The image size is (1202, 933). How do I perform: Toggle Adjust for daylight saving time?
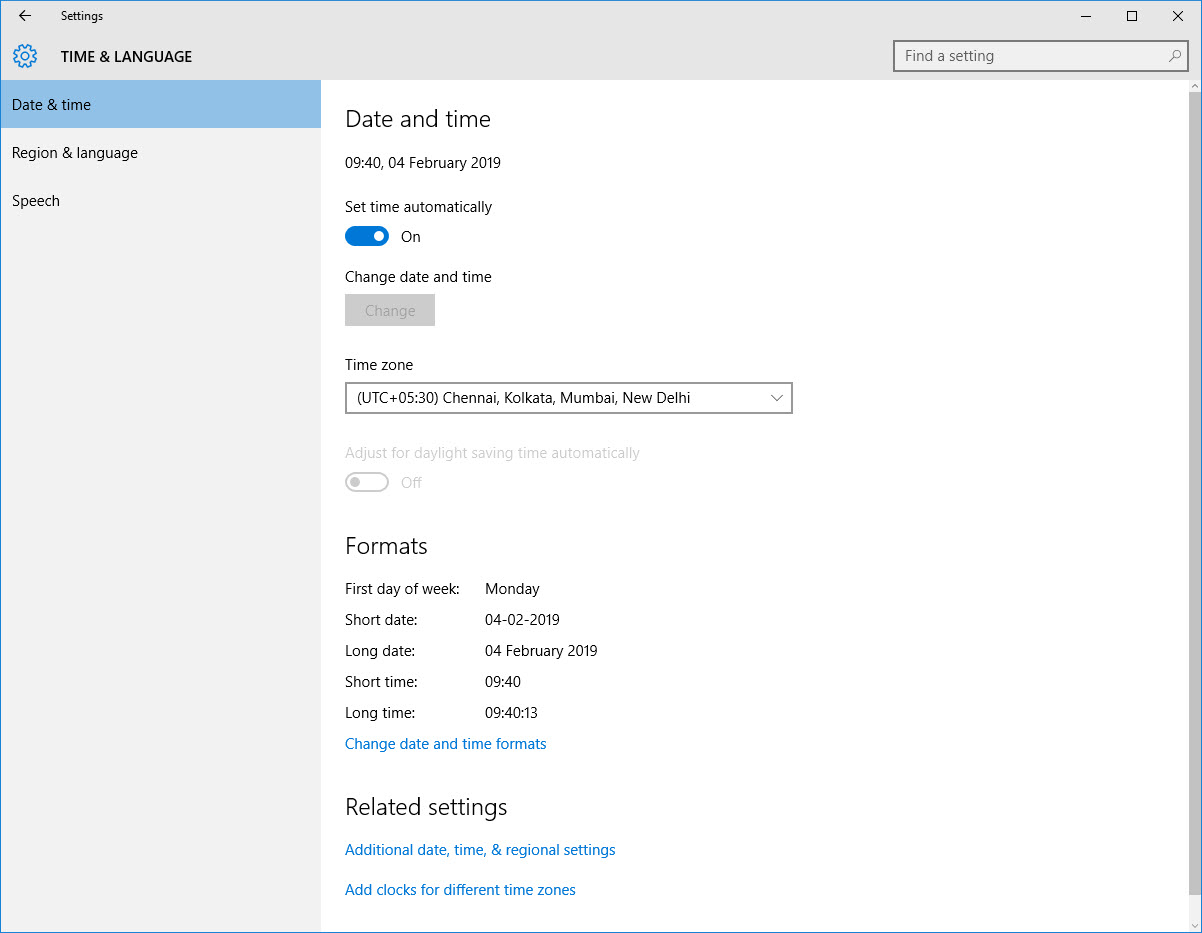pyautogui.click(x=367, y=482)
